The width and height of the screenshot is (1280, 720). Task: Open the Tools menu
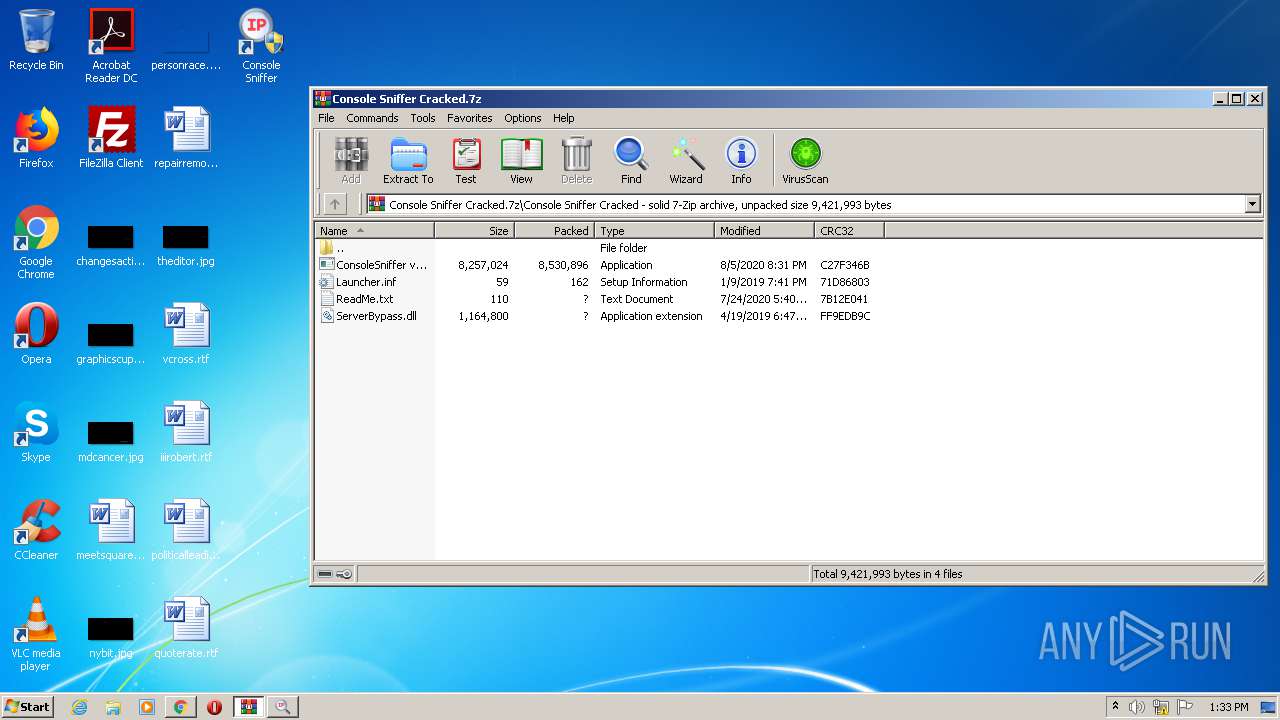[x=423, y=118]
